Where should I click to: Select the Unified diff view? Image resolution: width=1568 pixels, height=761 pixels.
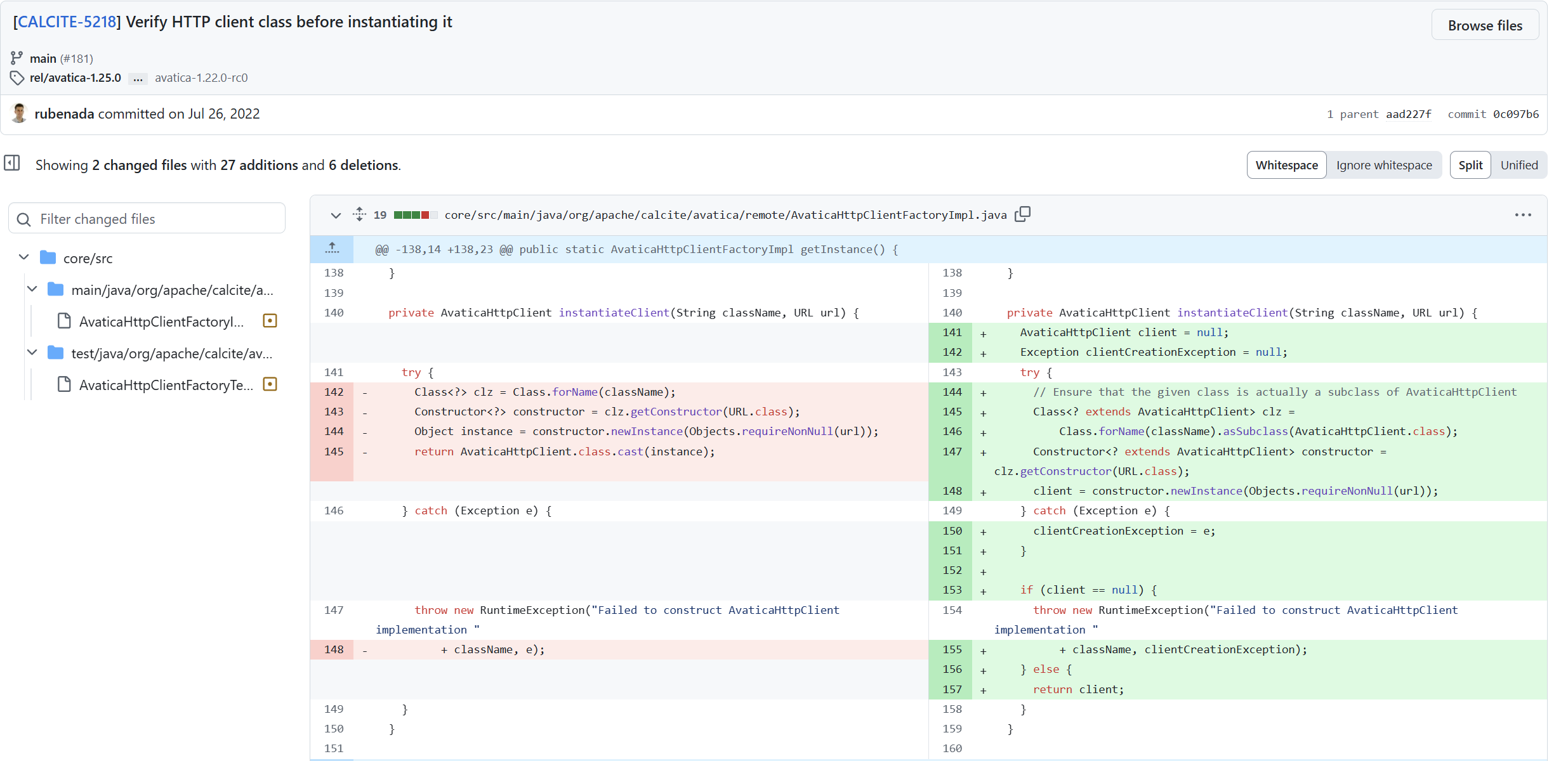point(1519,165)
